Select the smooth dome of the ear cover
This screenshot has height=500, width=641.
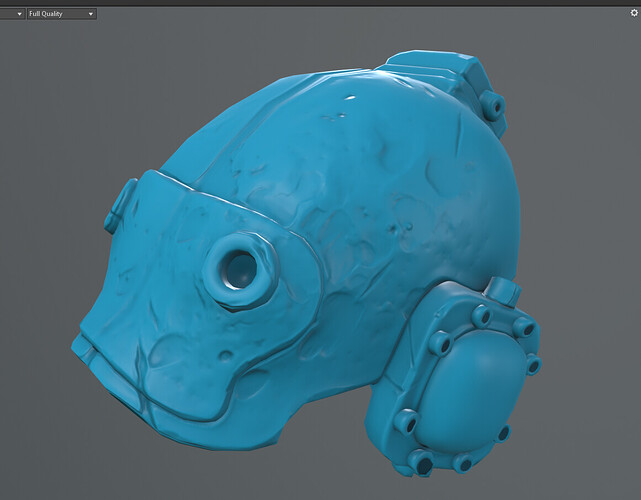click(483, 385)
